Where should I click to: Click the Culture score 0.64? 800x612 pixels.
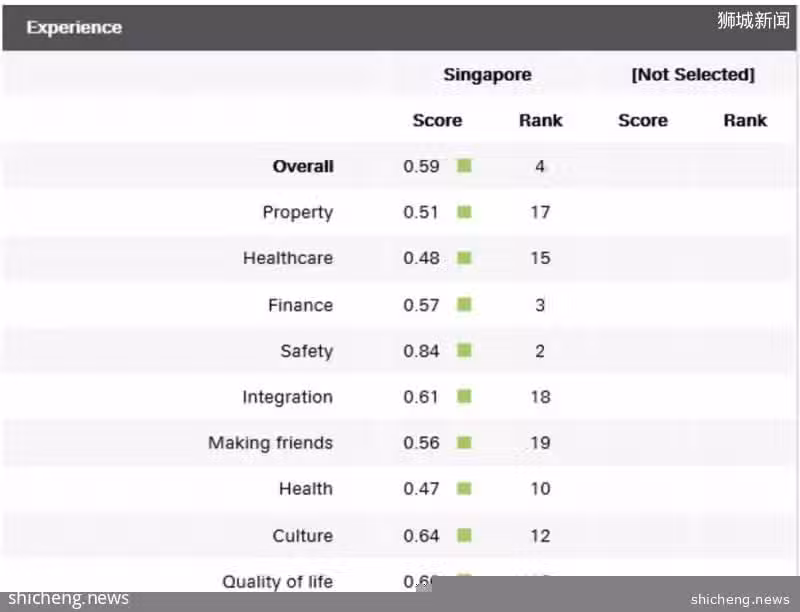point(421,536)
